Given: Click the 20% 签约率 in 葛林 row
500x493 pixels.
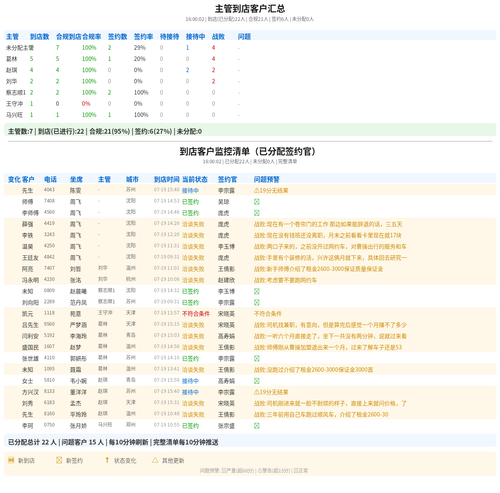Looking at the screenshot, I should coord(140,59).
